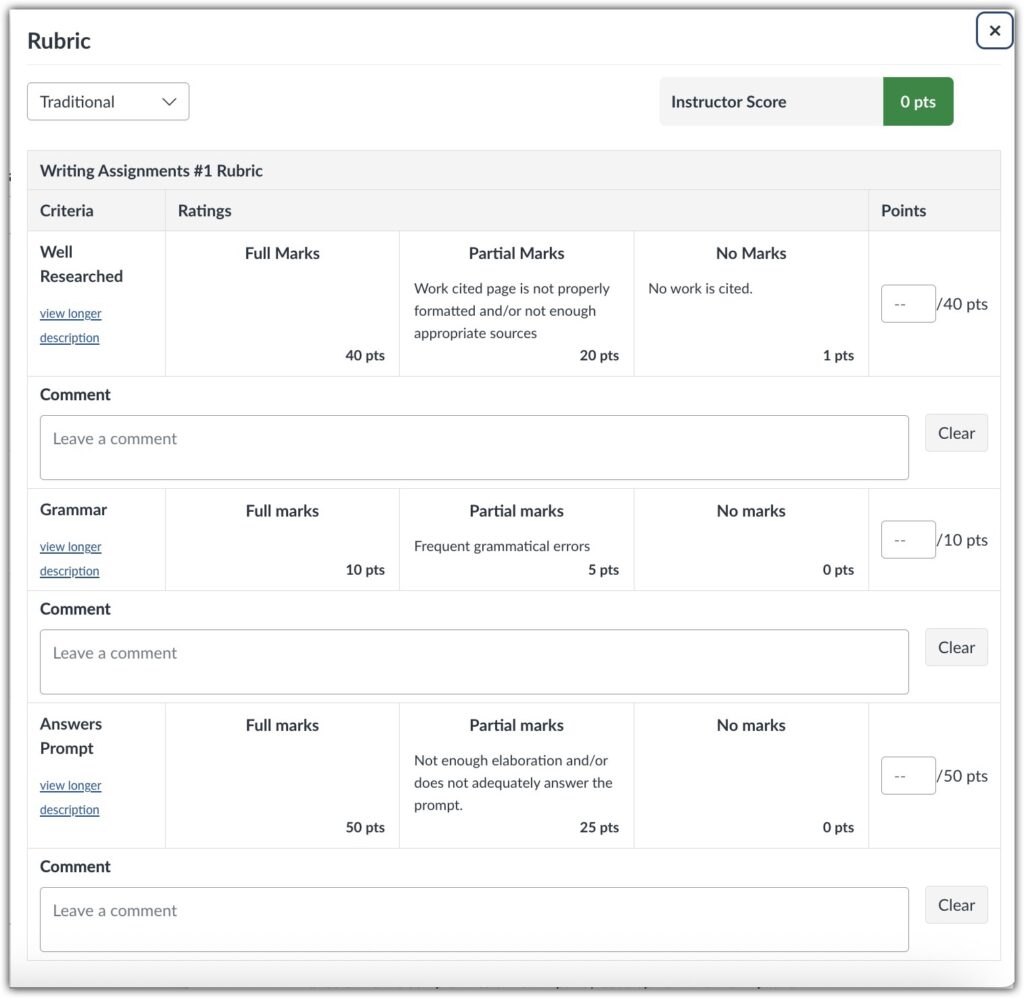Viewport: 1024px width, 998px height.
Task: Close the Rubric dialog with the X
Action: [994, 31]
